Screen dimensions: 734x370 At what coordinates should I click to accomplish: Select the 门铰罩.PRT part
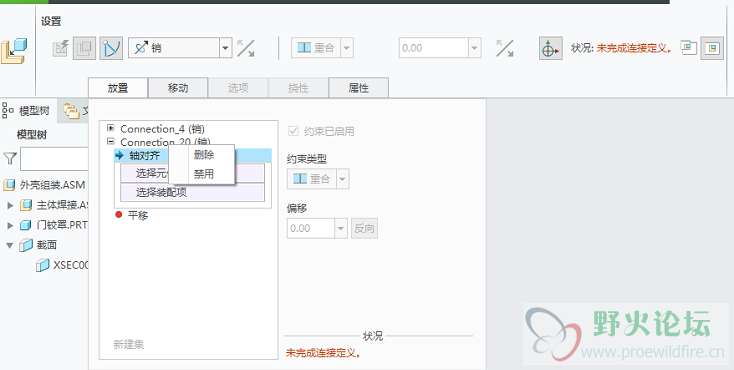pyautogui.click(x=63, y=225)
